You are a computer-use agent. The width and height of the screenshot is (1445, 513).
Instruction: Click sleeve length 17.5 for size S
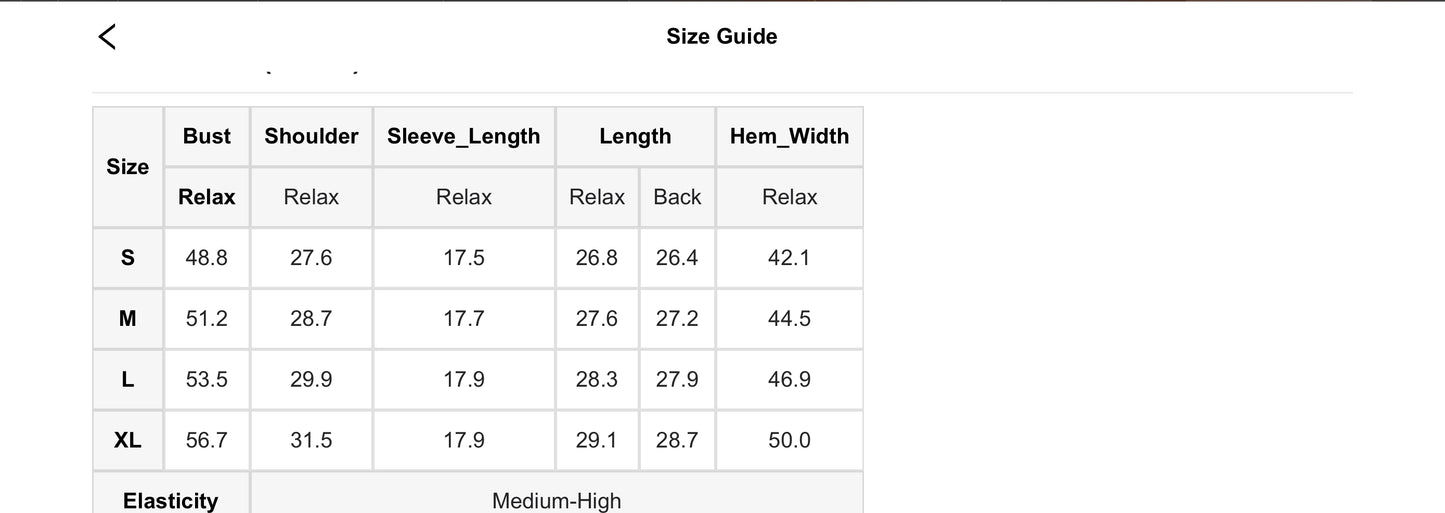click(464, 258)
